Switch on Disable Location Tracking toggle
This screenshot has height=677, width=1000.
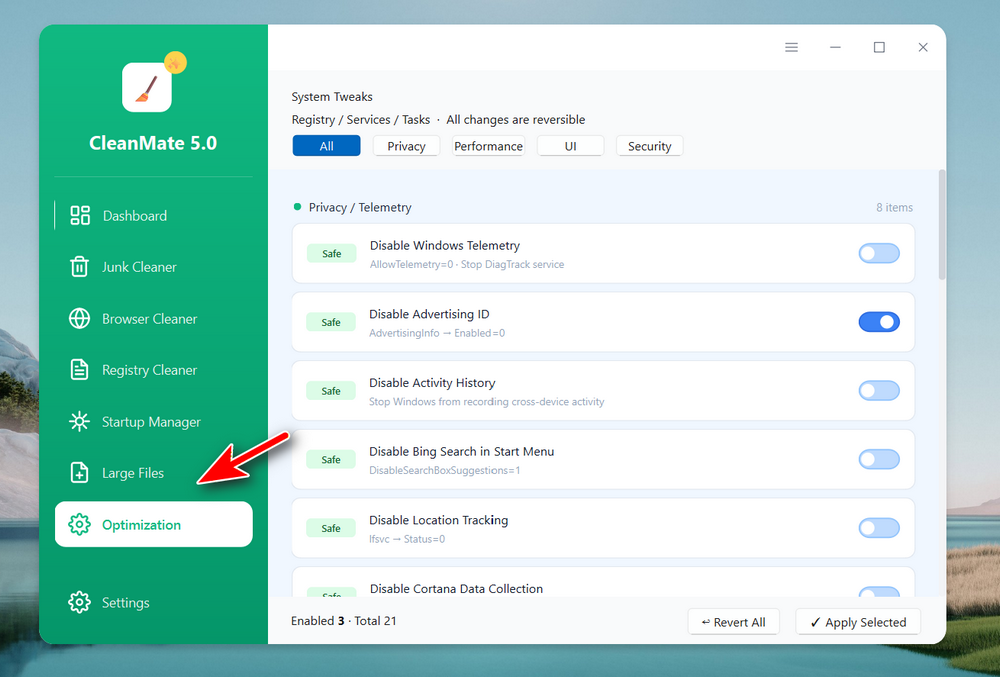click(878, 528)
